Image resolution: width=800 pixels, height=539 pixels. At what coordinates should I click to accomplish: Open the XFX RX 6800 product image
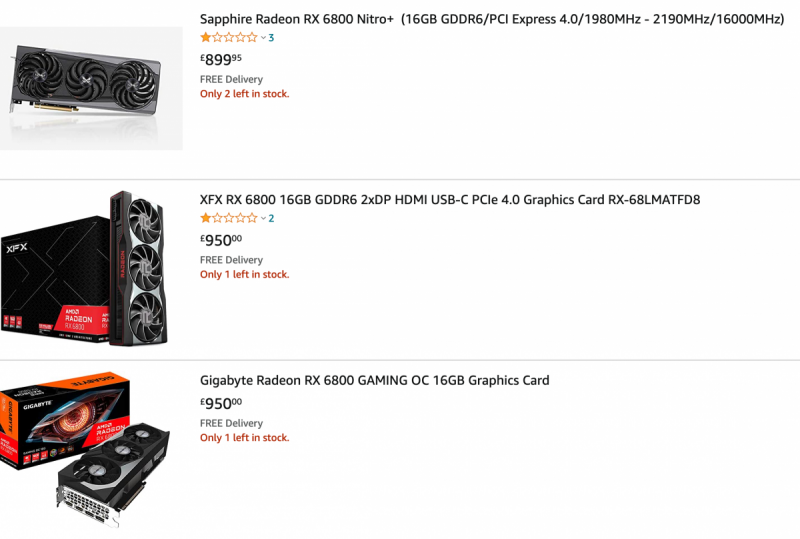tap(83, 269)
